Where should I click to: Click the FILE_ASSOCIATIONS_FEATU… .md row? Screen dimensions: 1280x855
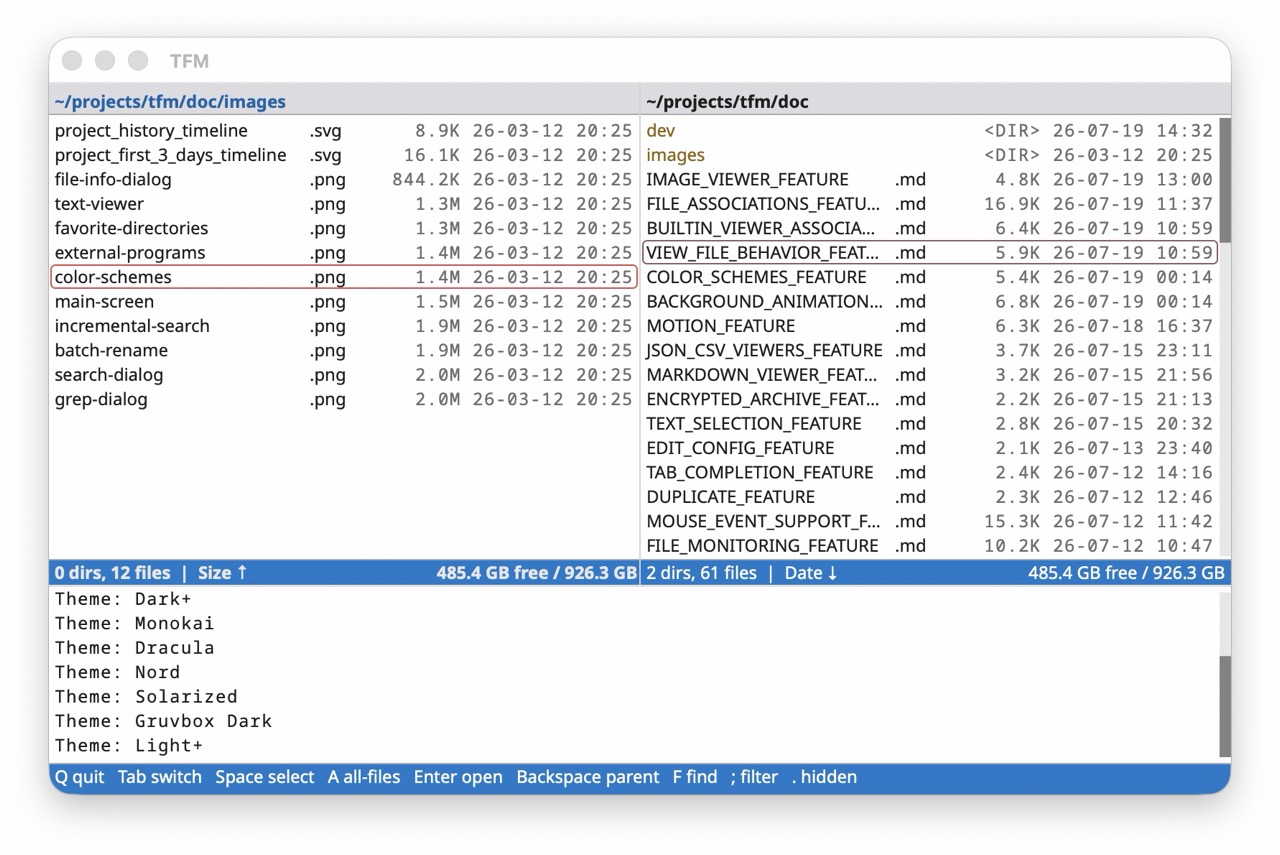coord(930,204)
